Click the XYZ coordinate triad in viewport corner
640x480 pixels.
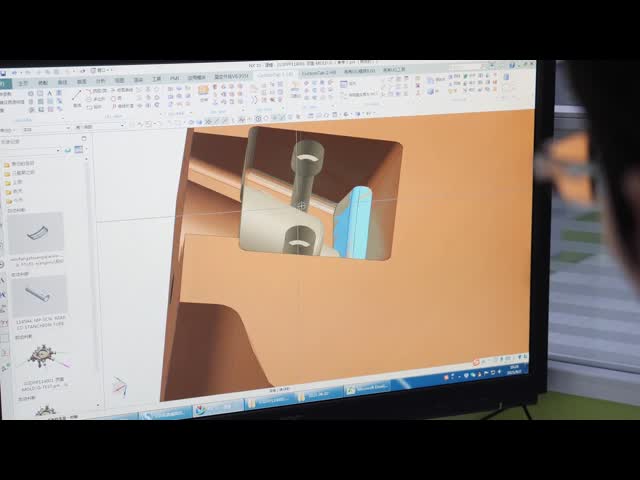point(119,385)
